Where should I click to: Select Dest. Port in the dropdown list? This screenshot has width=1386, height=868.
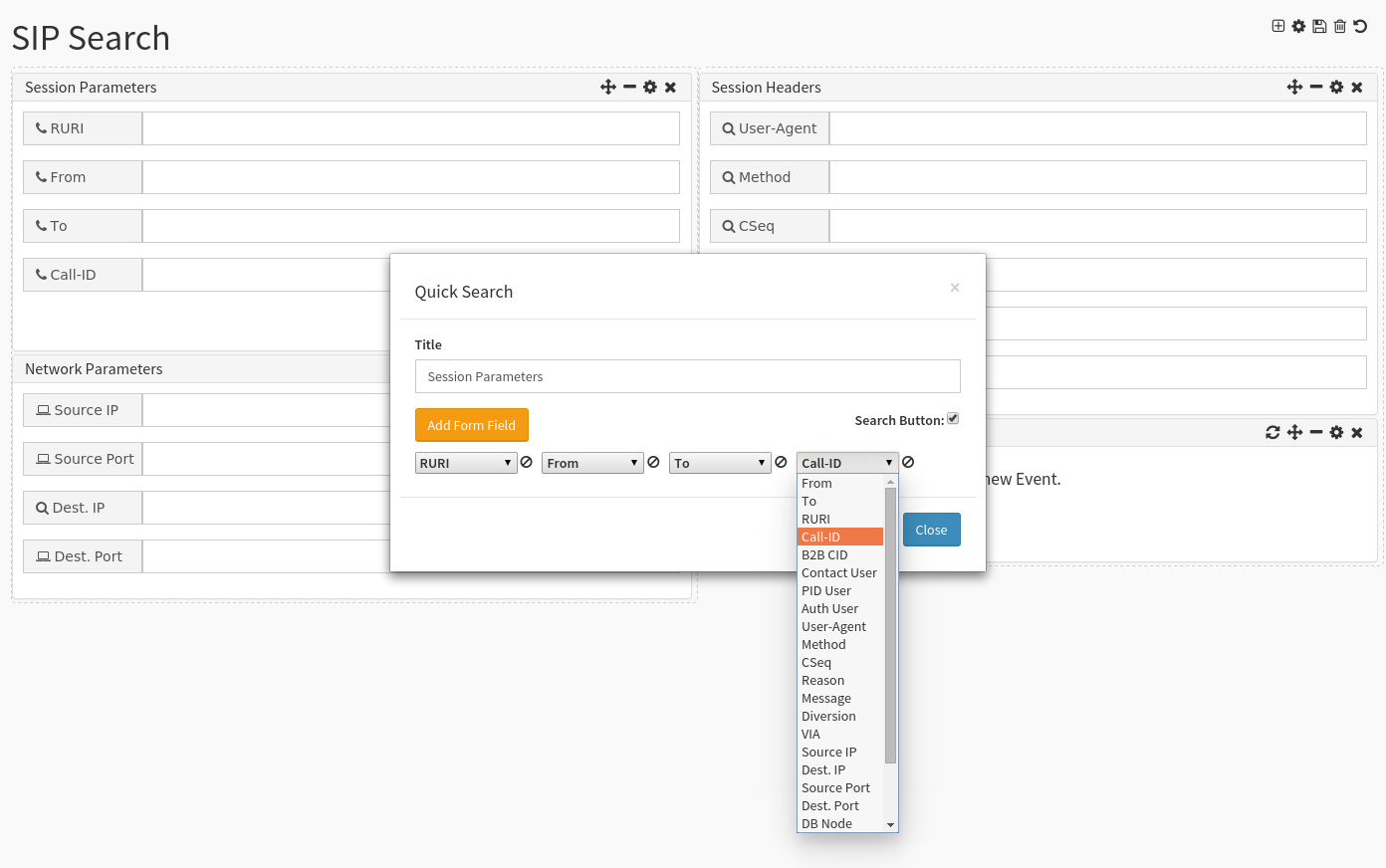(840, 805)
